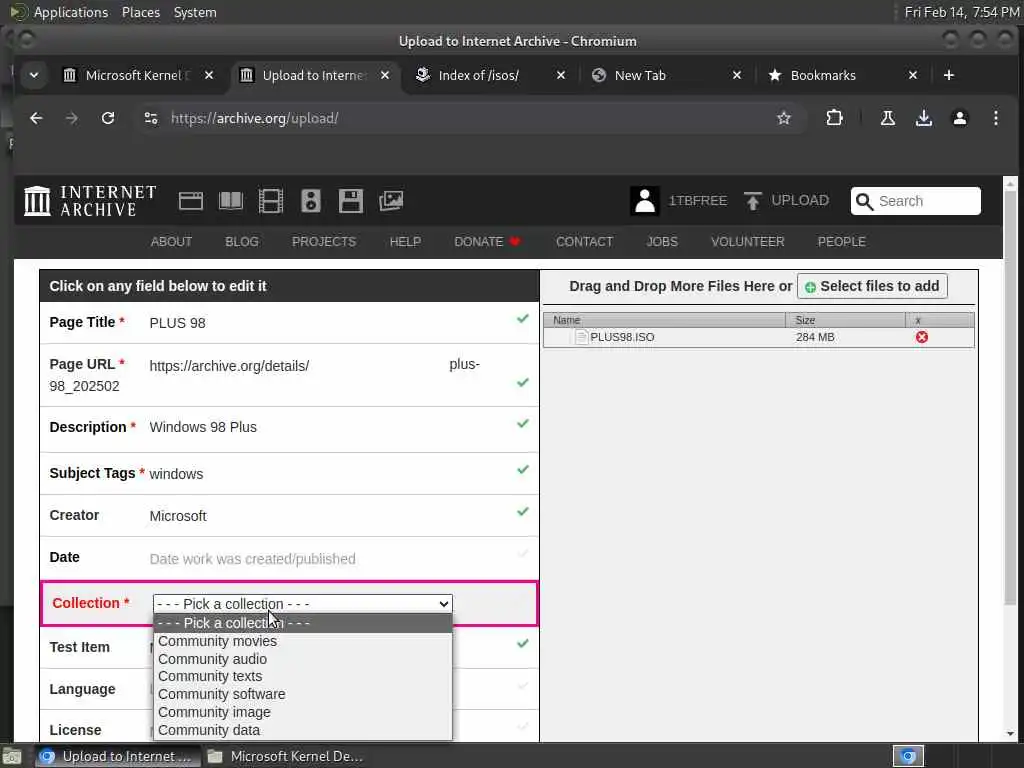Click the DONATE navigation link
Image resolution: width=1024 pixels, height=768 pixels.
[487, 242]
